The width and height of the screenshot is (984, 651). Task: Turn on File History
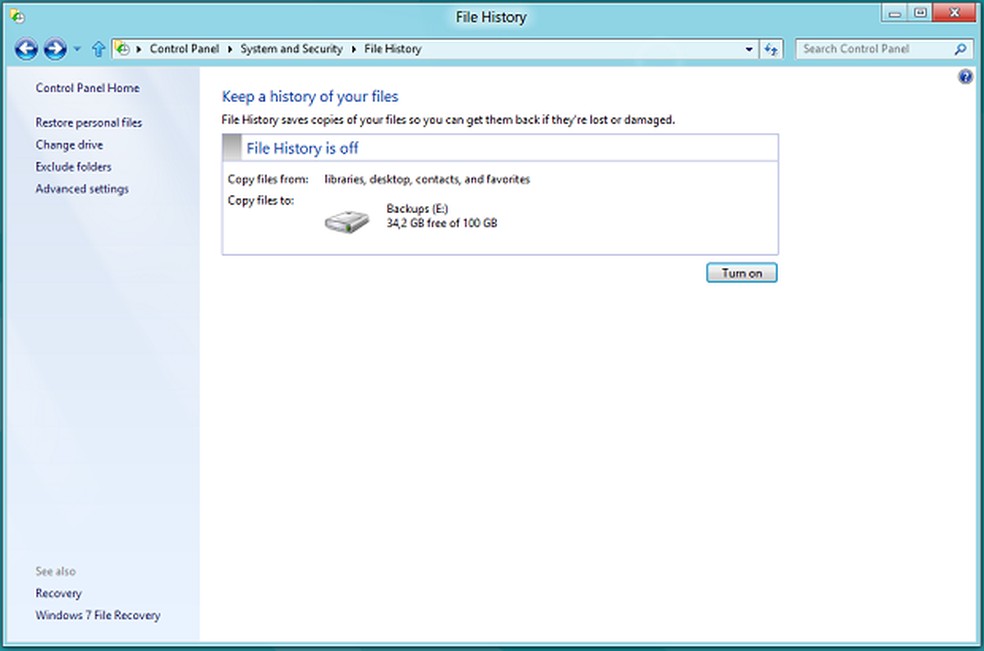tap(742, 273)
